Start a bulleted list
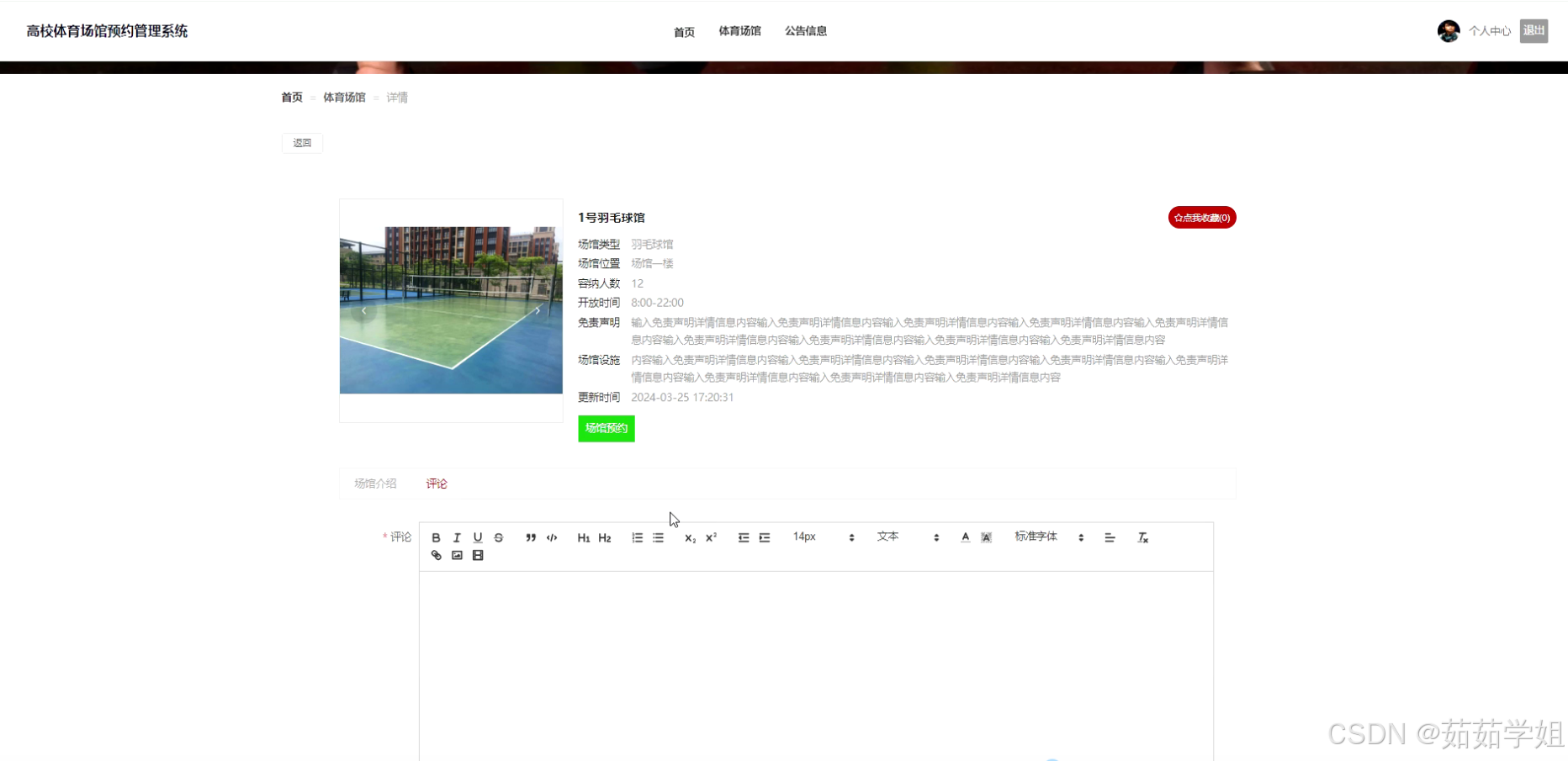Screen dimensions: 1568x761 [x=659, y=537]
